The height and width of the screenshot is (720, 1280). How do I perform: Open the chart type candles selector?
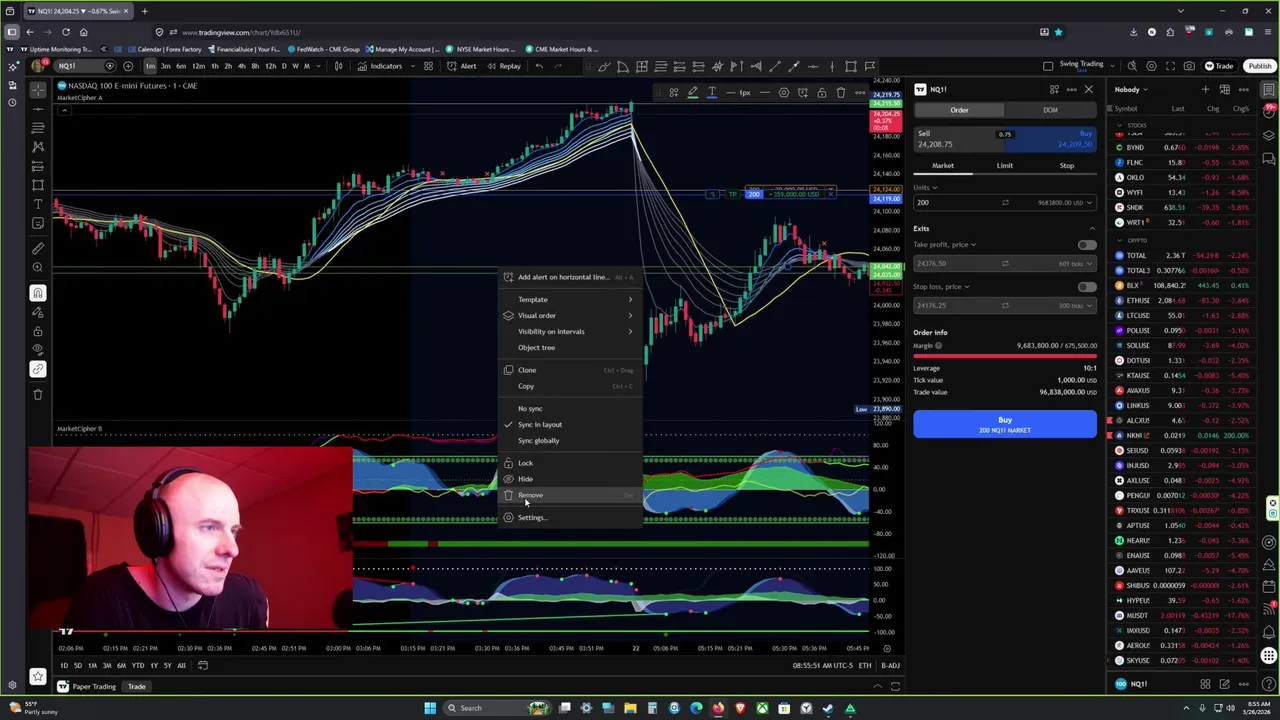(339, 66)
